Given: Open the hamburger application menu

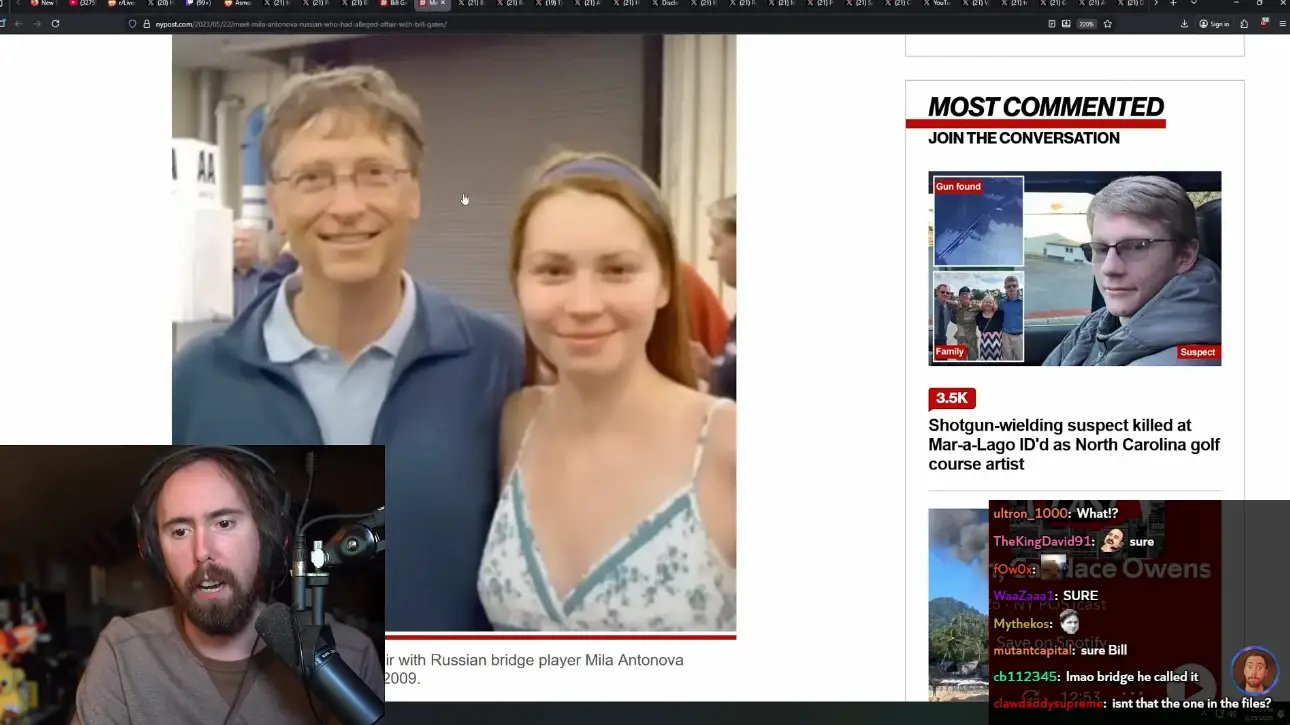Looking at the screenshot, I should [1282, 24].
